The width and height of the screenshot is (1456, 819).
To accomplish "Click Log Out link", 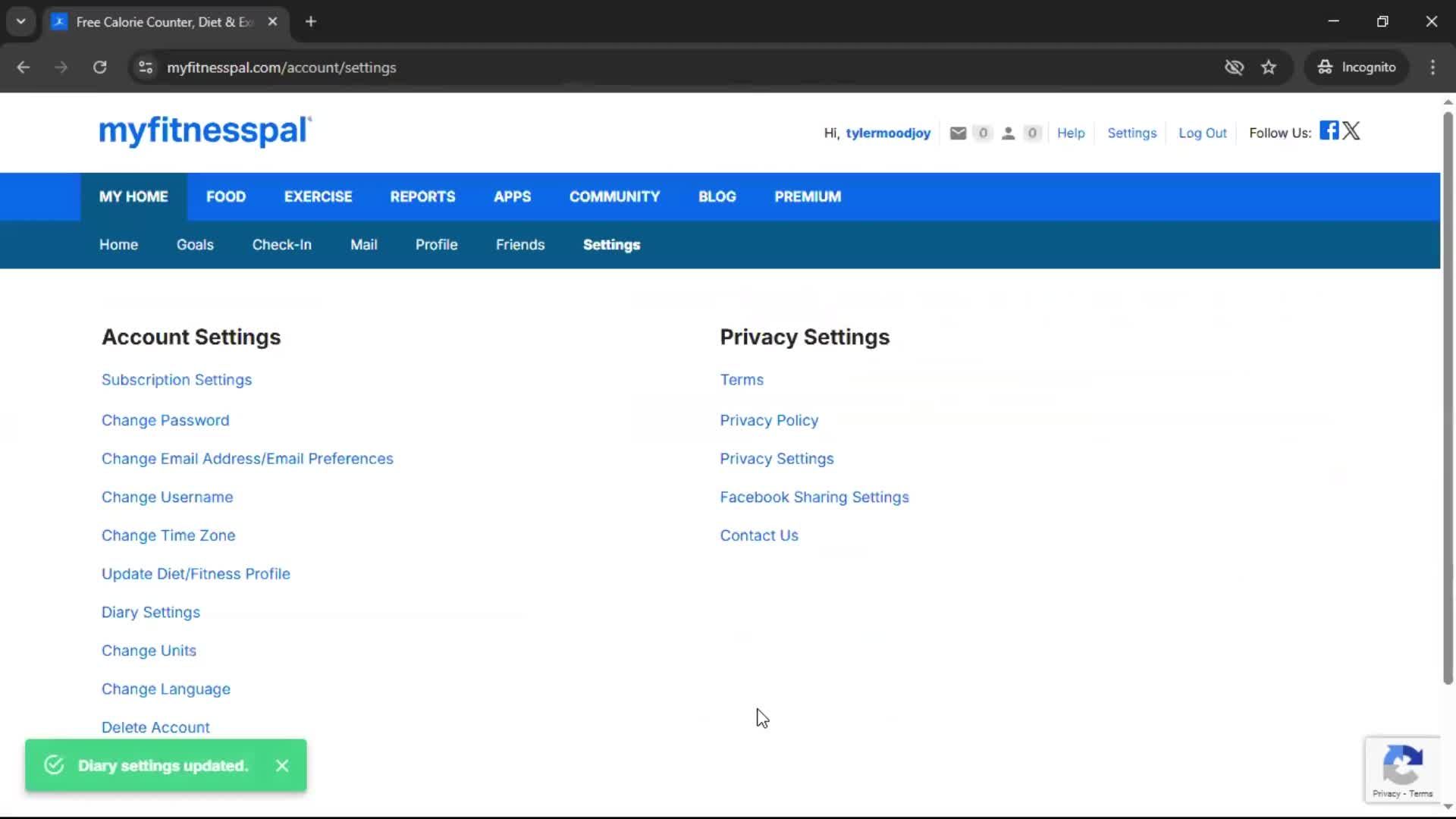I will (x=1202, y=133).
